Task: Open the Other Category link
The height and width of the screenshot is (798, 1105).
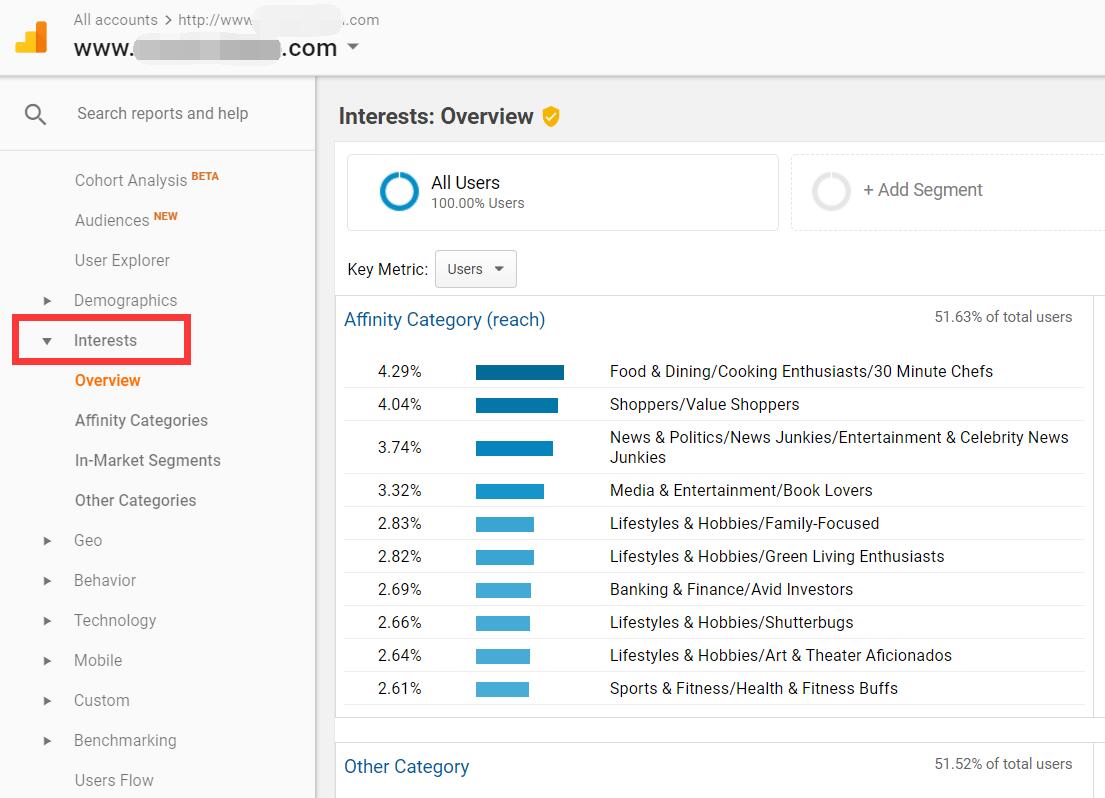Action: [x=406, y=766]
